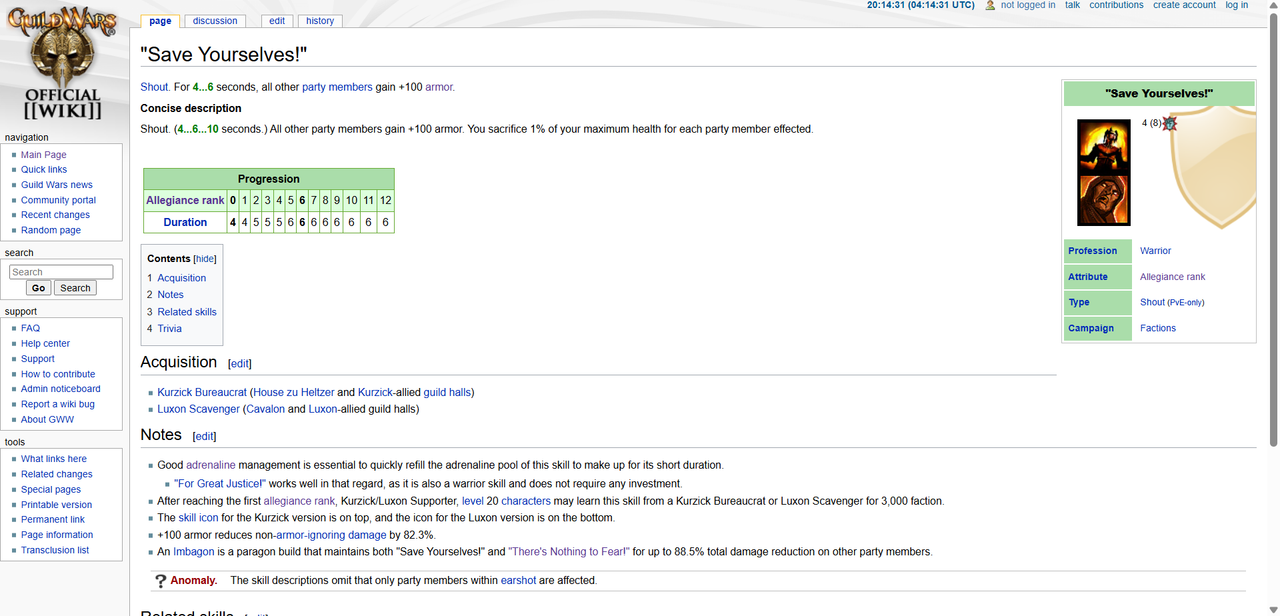
Task: Open the earshot link in anomaly note
Action: tap(519, 580)
